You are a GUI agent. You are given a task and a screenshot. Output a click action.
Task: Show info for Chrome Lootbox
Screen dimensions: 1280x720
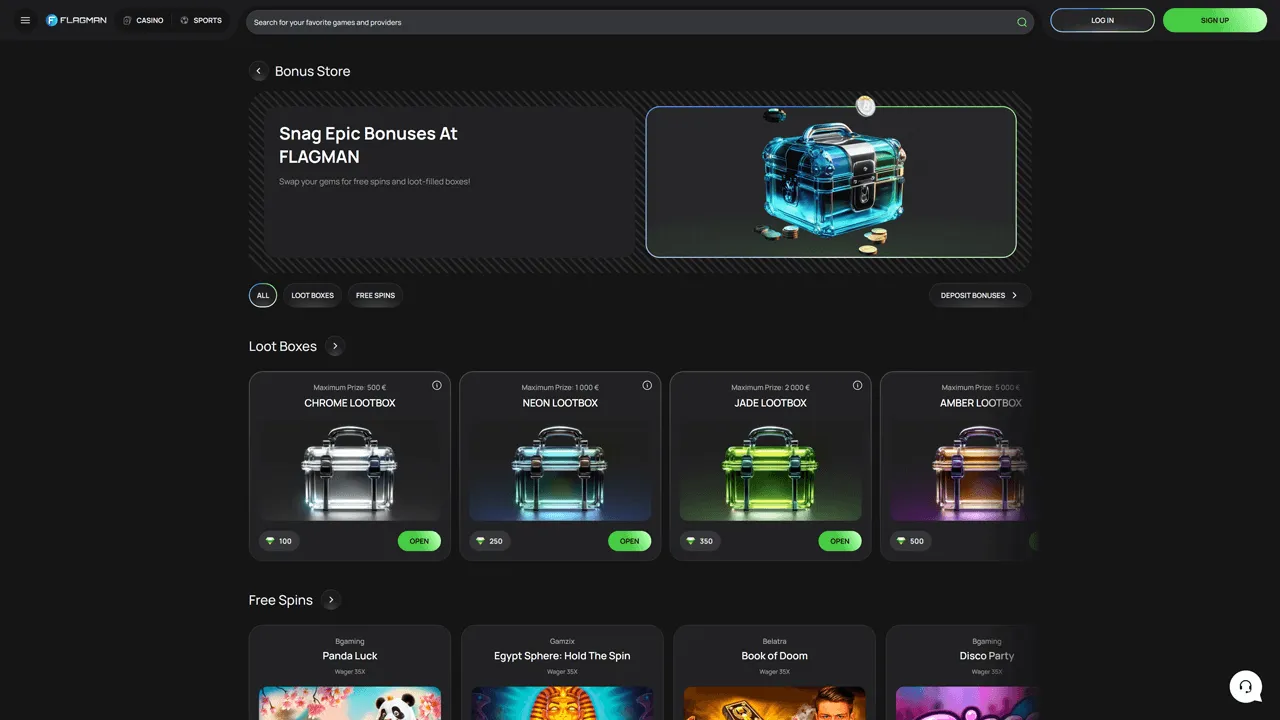(437, 385)
